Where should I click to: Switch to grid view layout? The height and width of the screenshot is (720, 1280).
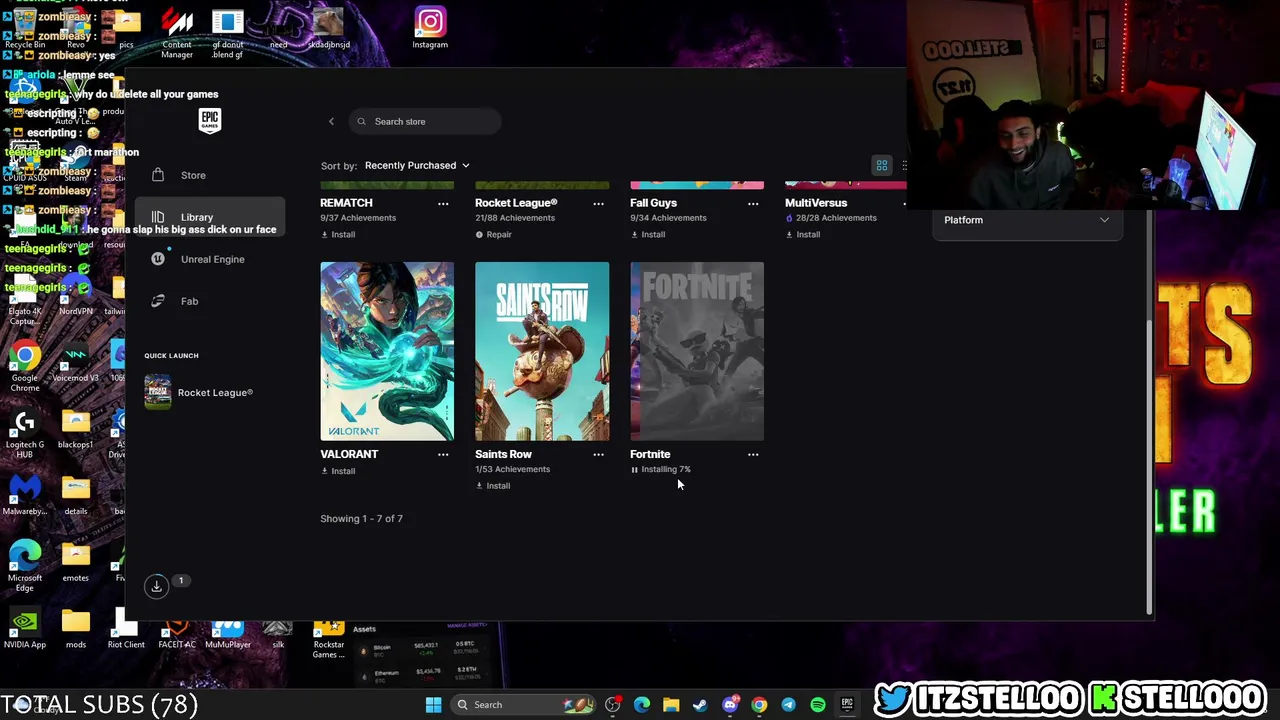click(x=882, y=166)
